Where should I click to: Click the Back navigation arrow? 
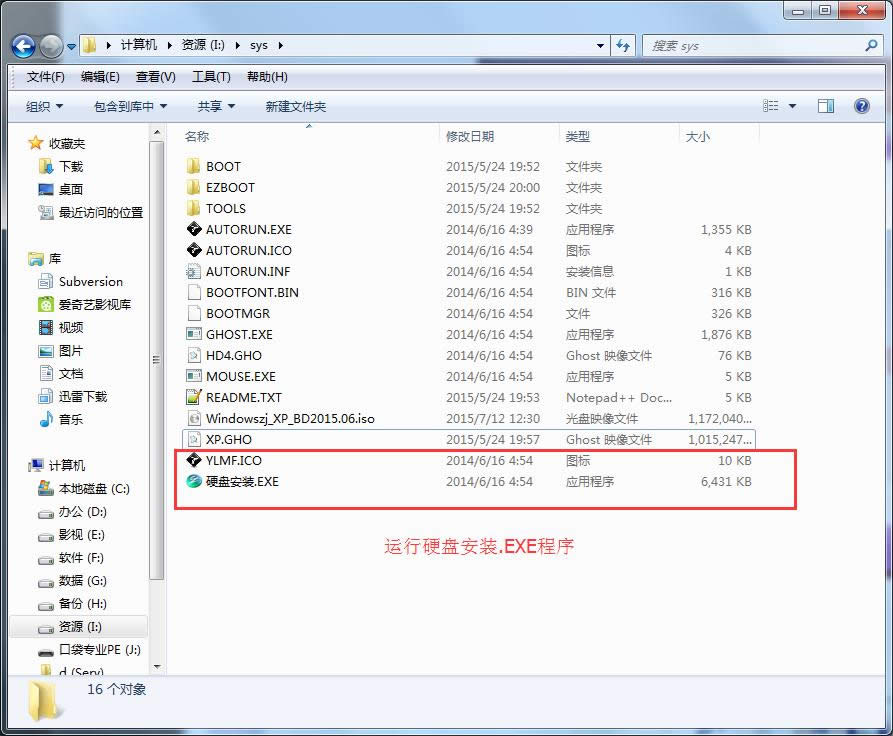(x=22, y=45)
